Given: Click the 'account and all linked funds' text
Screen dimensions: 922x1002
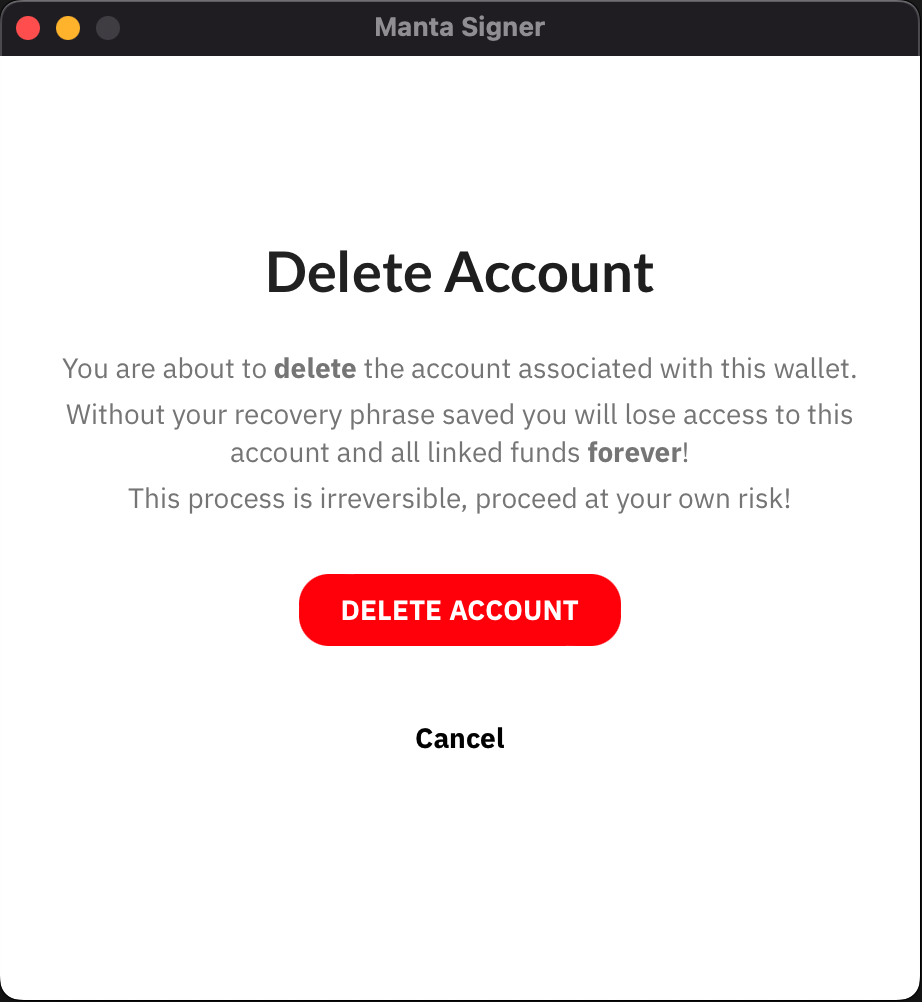Looking at the screenshot, I should coord(405,452).
